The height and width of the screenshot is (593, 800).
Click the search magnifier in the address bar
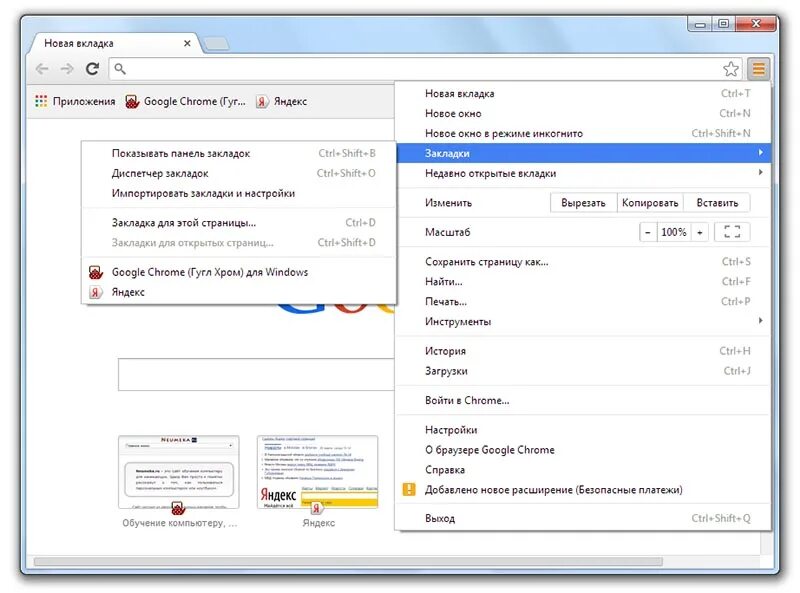point(120,68)
